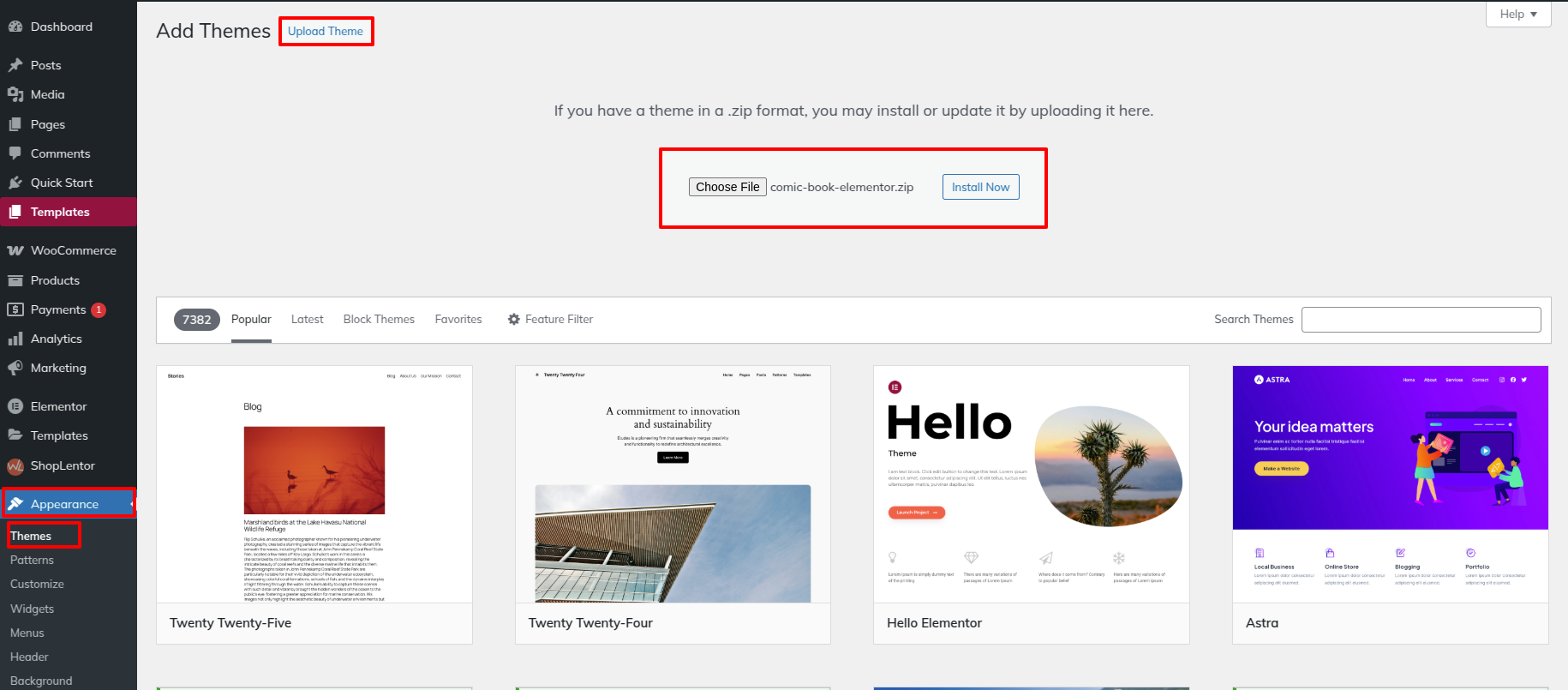This screenshot has height=690, width=1568.
Task: Click the Comments speech bubble icon
Action: [x=15, y=153]
